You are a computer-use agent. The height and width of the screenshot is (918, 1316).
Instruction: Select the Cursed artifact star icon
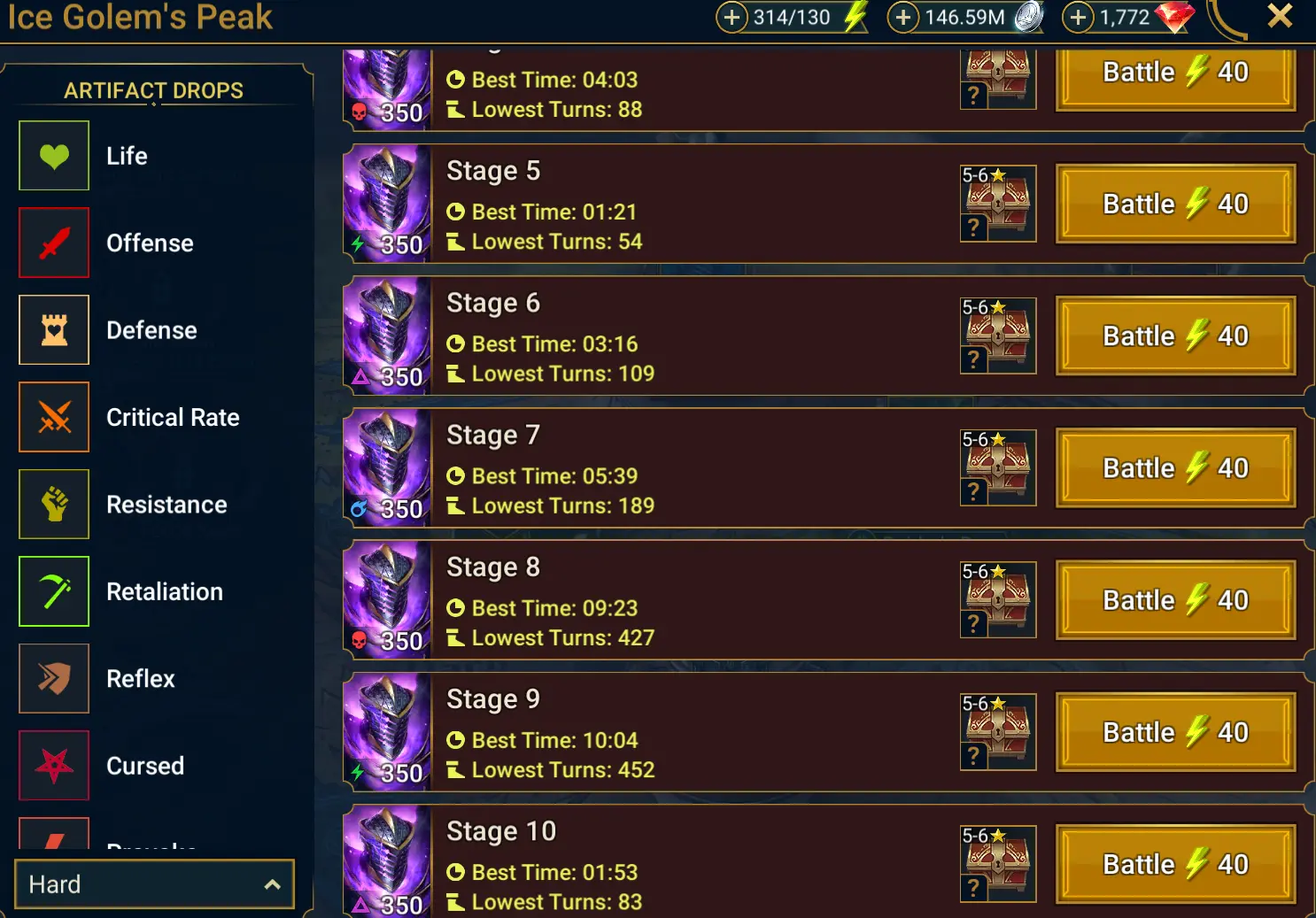(54, 766)
